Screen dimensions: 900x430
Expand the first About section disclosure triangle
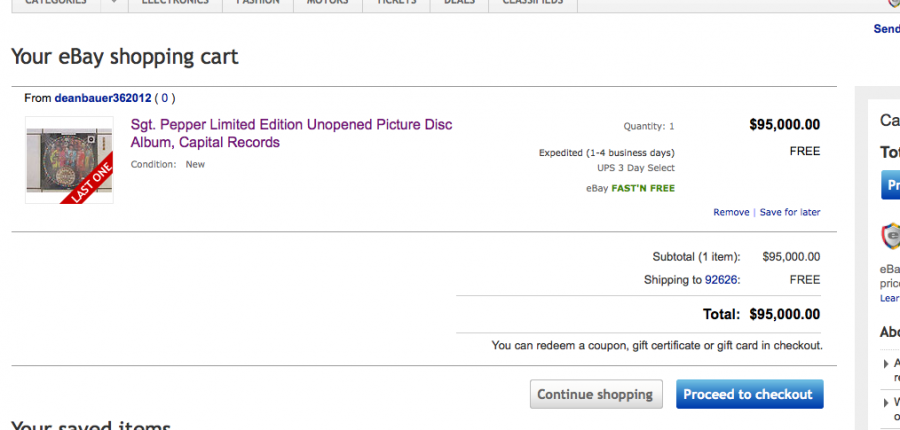886,364
